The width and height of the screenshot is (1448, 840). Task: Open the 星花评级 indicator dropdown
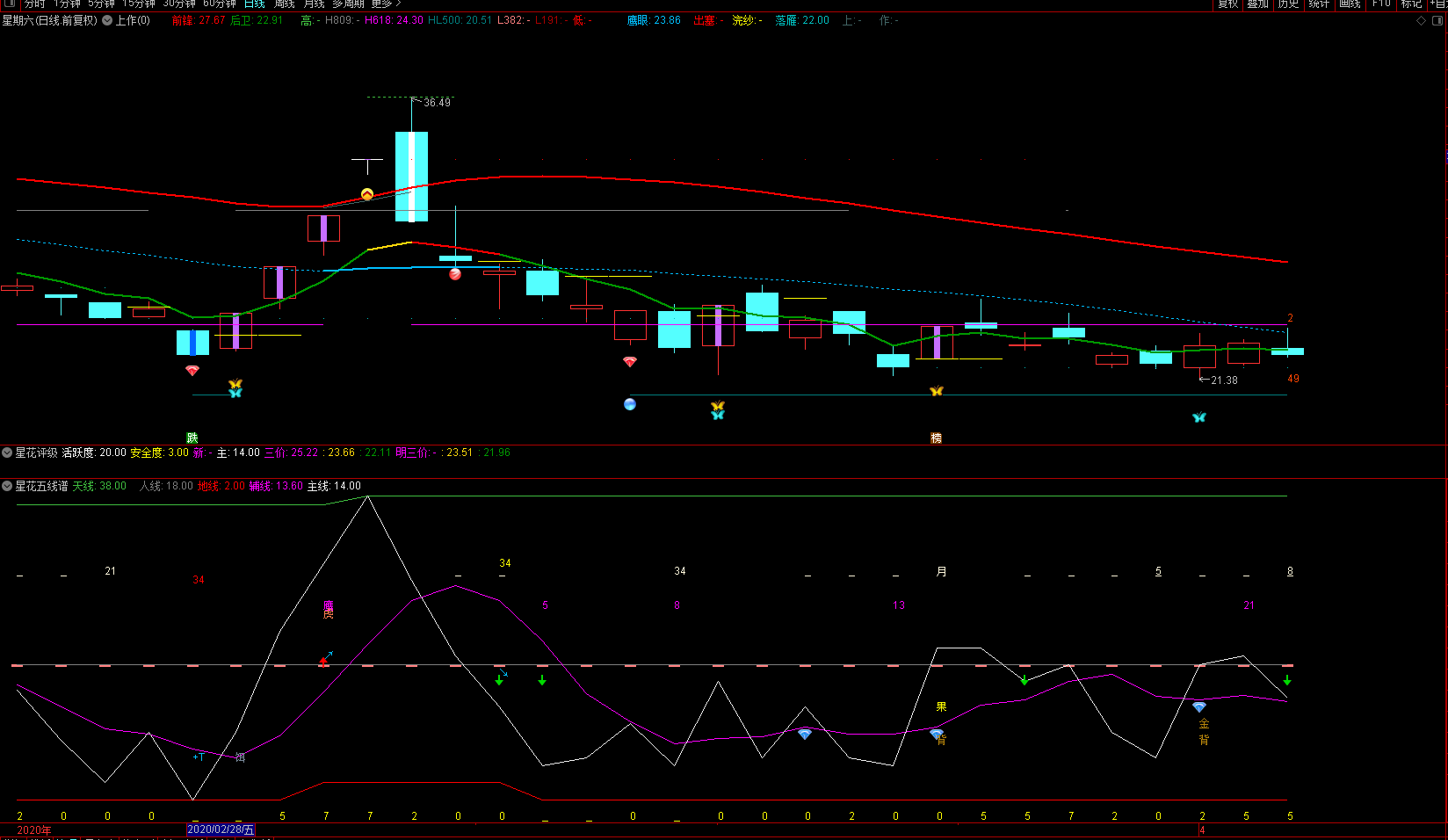pyautogui.click(x=7, y=453)
